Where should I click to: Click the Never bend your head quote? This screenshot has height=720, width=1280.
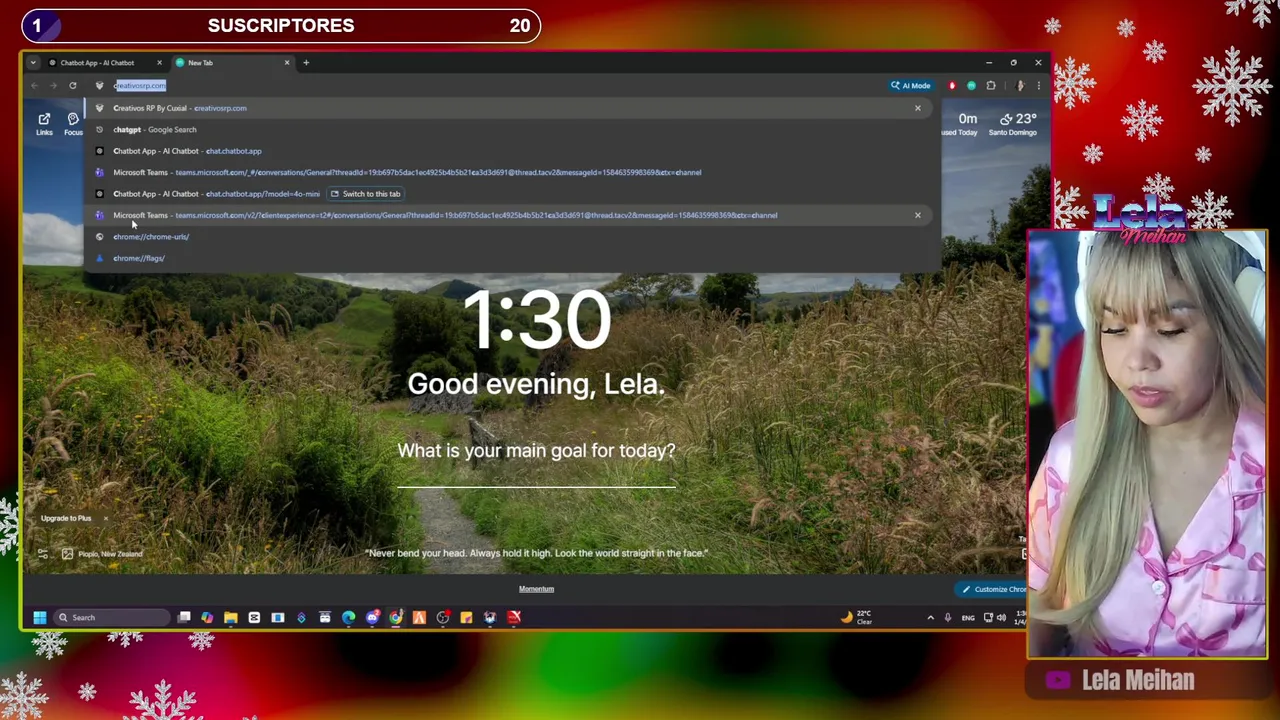(536, 553)
